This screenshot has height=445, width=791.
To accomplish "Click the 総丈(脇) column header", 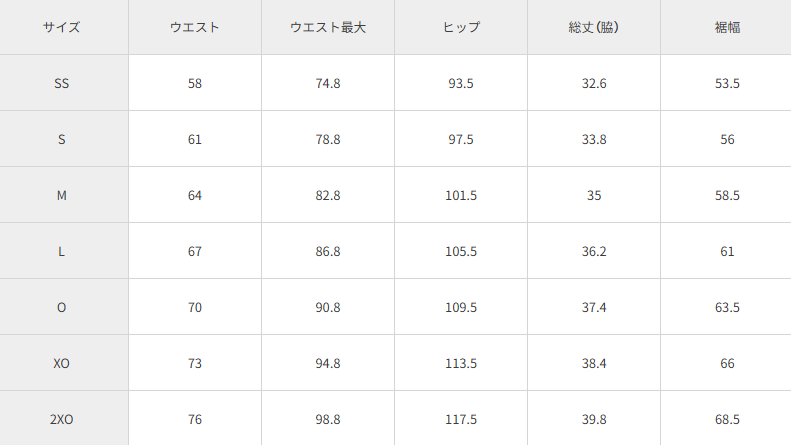I will [x=594, y=27].
